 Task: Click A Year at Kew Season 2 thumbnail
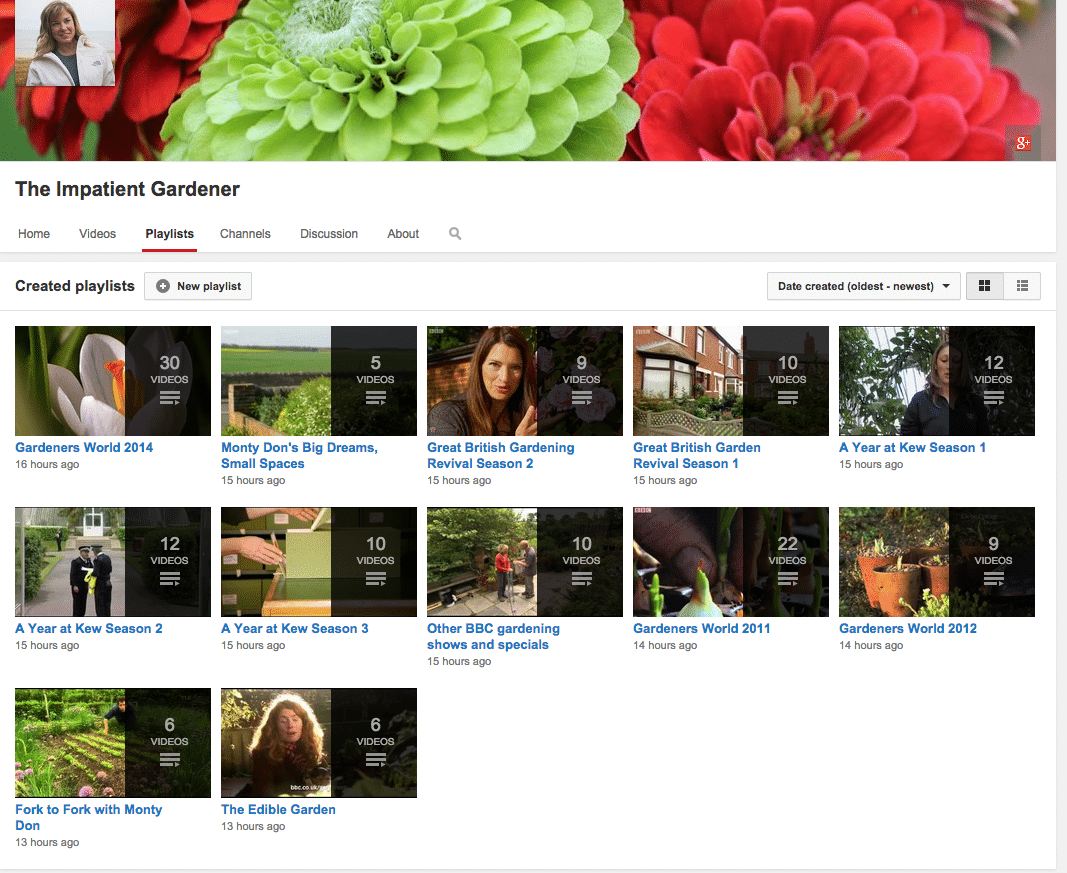[113, 562]
